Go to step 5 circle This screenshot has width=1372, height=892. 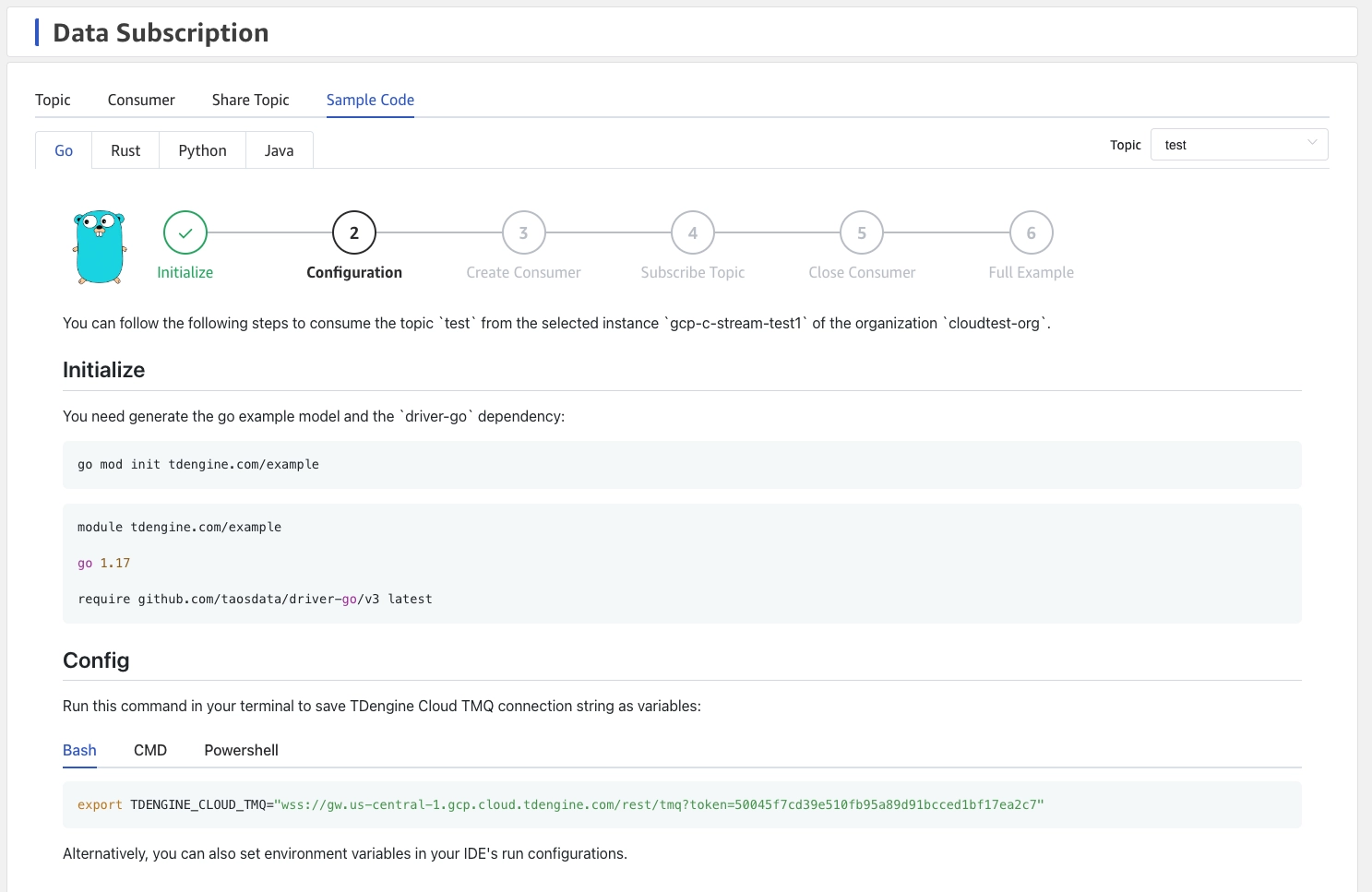pyautogui.click(x=862, y=232)
